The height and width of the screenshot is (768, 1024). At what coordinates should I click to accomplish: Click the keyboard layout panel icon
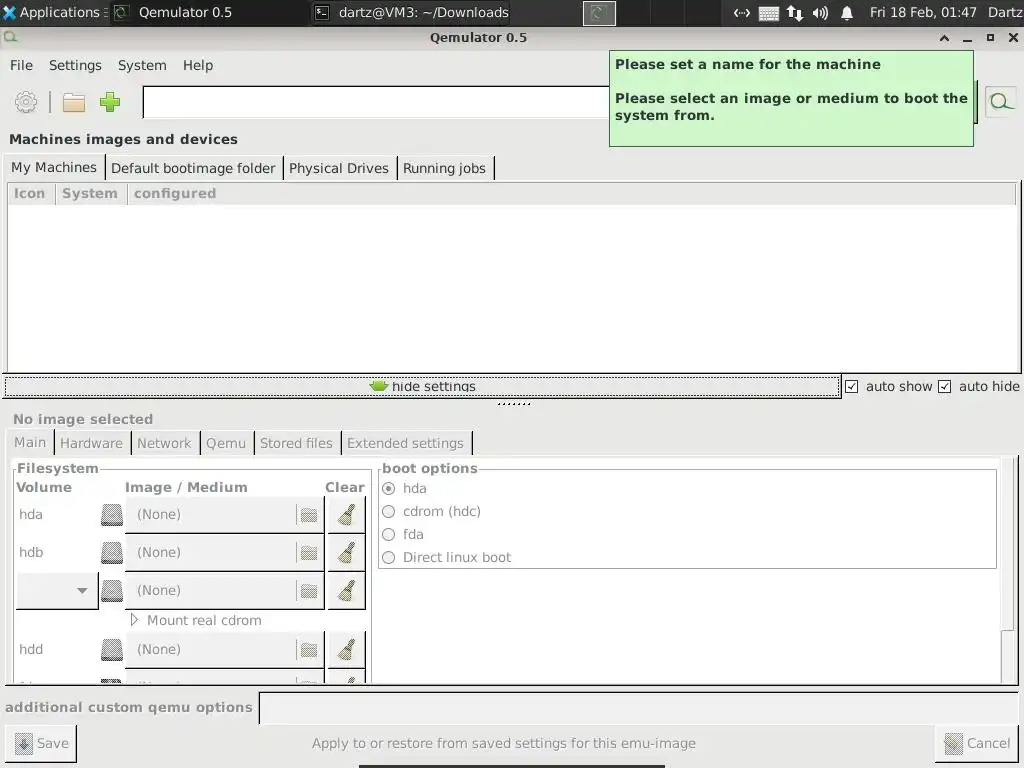[x=769, y=13]
